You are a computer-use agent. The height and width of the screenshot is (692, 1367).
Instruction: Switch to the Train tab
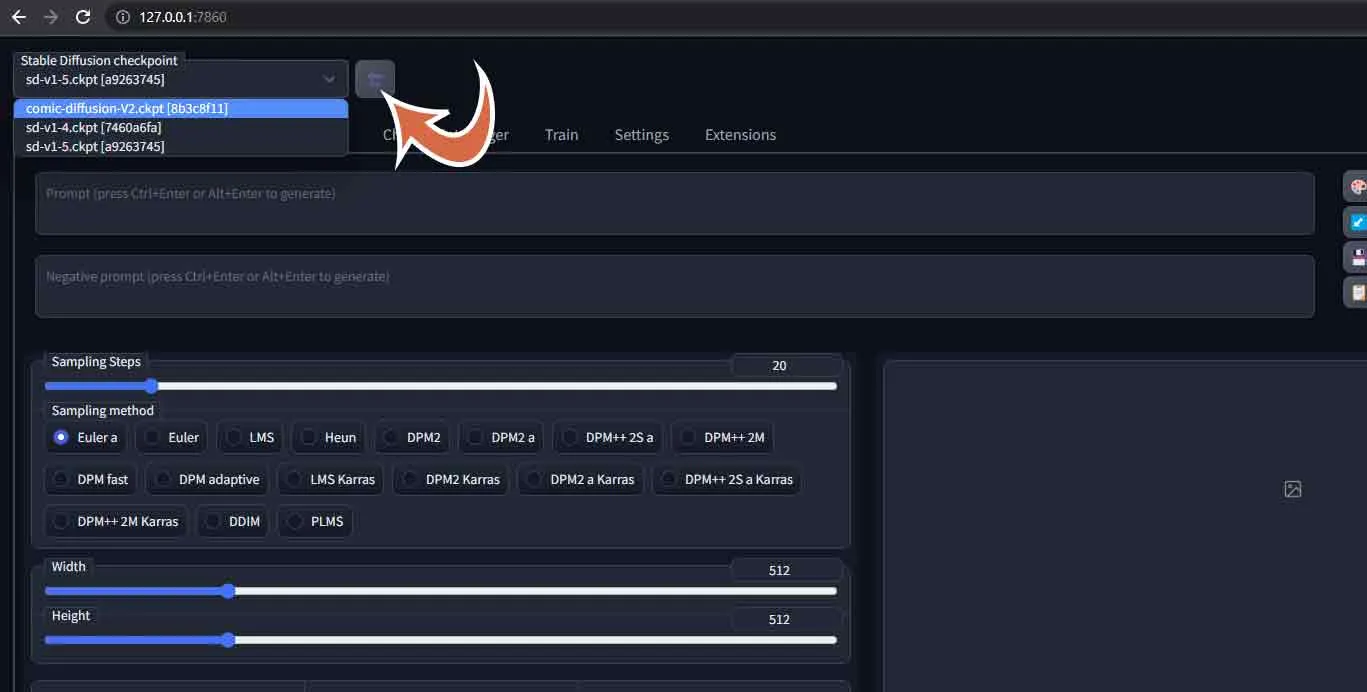click(x=561, y=134)
